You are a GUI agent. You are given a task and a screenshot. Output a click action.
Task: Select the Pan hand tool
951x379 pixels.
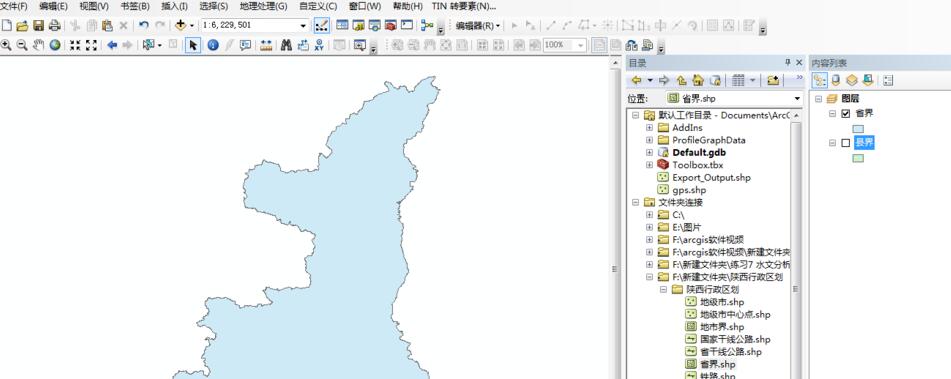(x=38, y=45)
